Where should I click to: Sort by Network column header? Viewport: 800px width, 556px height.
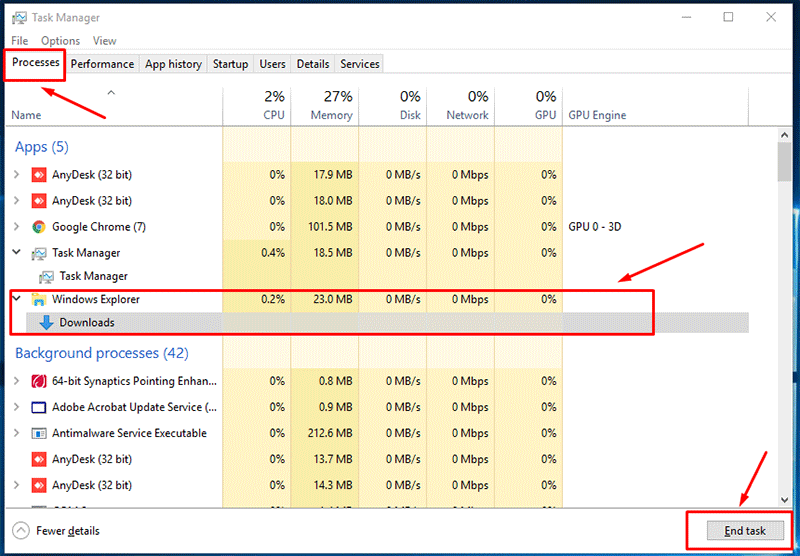pos(460,106)
